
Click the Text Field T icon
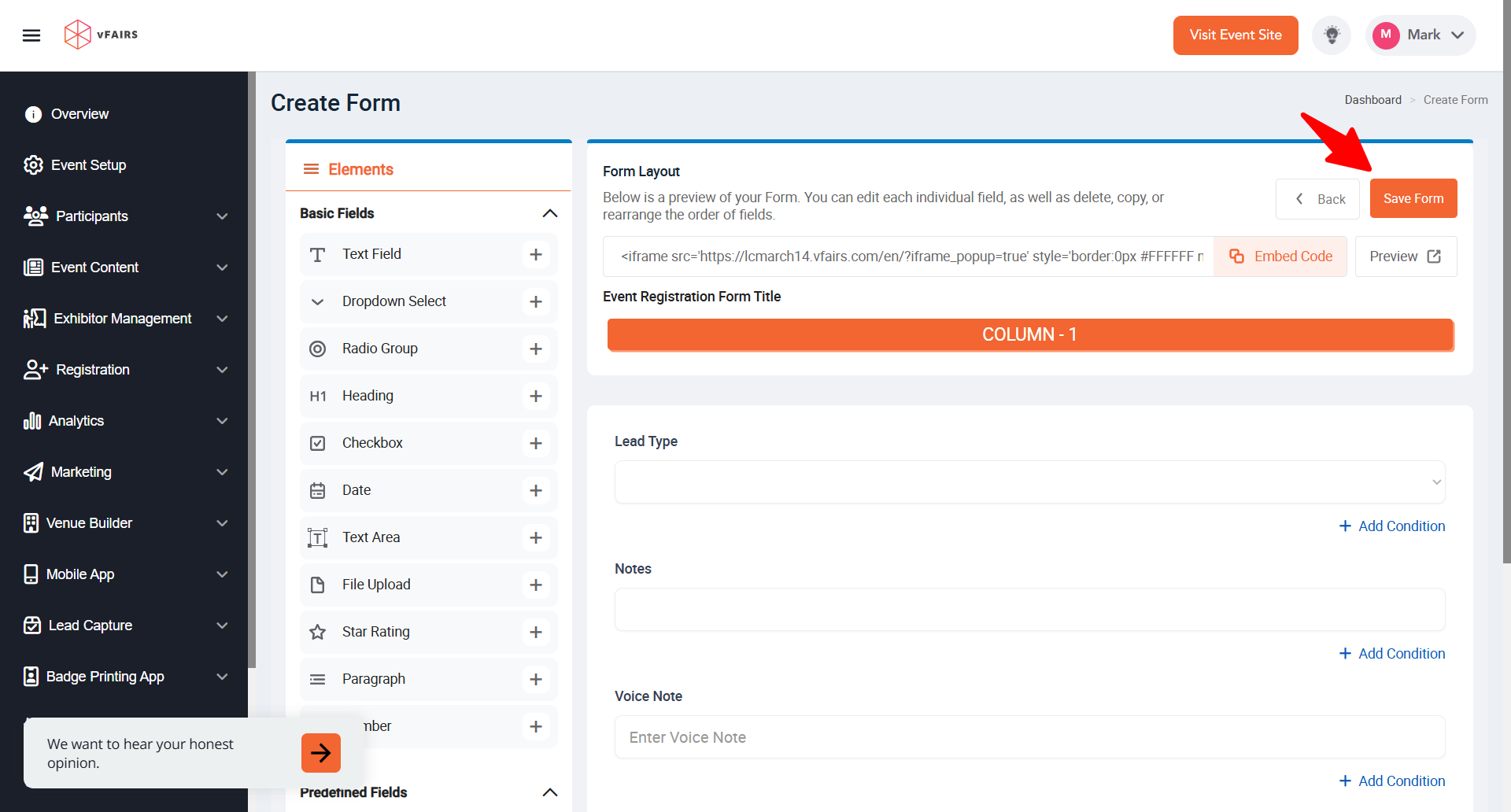point(318,254)
